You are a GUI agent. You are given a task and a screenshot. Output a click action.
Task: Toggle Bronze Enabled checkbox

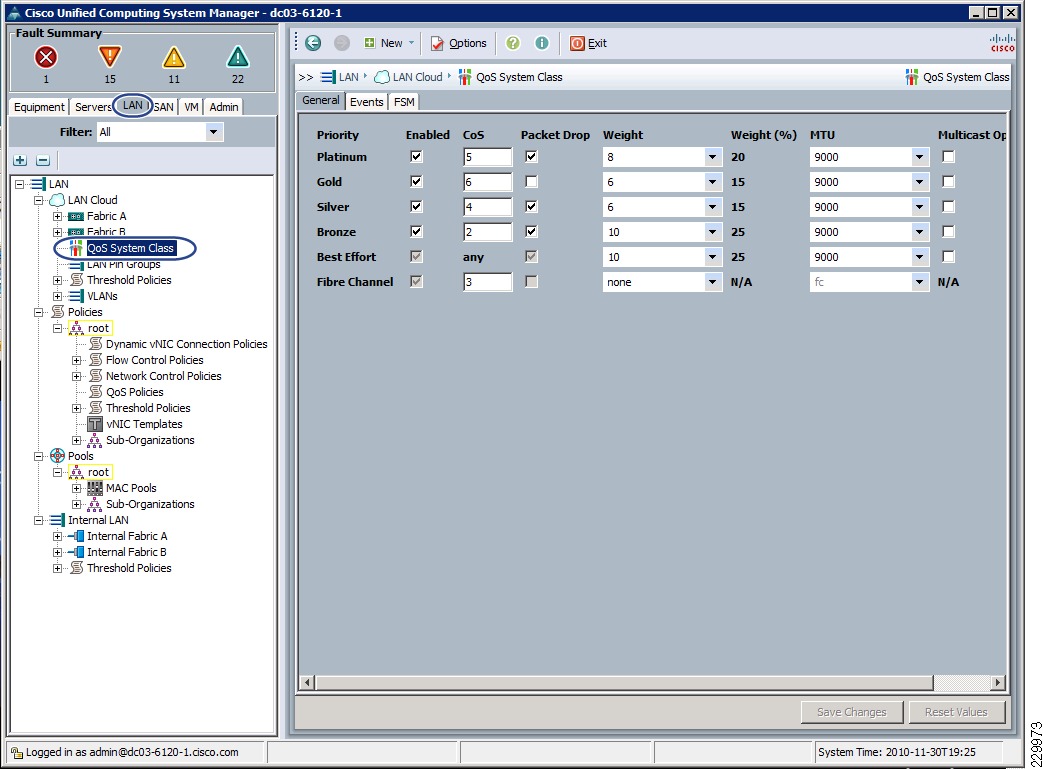pyautogui.click(x=416, y=231)
